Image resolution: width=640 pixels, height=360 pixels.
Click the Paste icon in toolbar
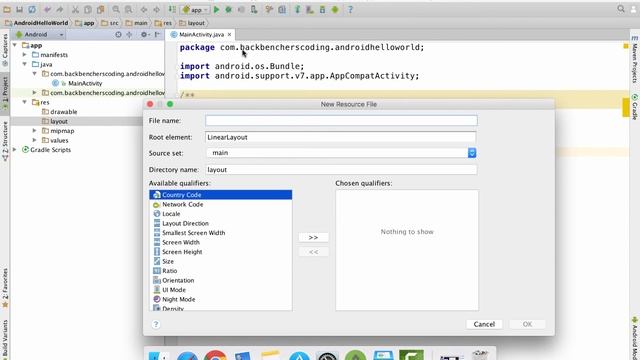click(x=100, y=9)
